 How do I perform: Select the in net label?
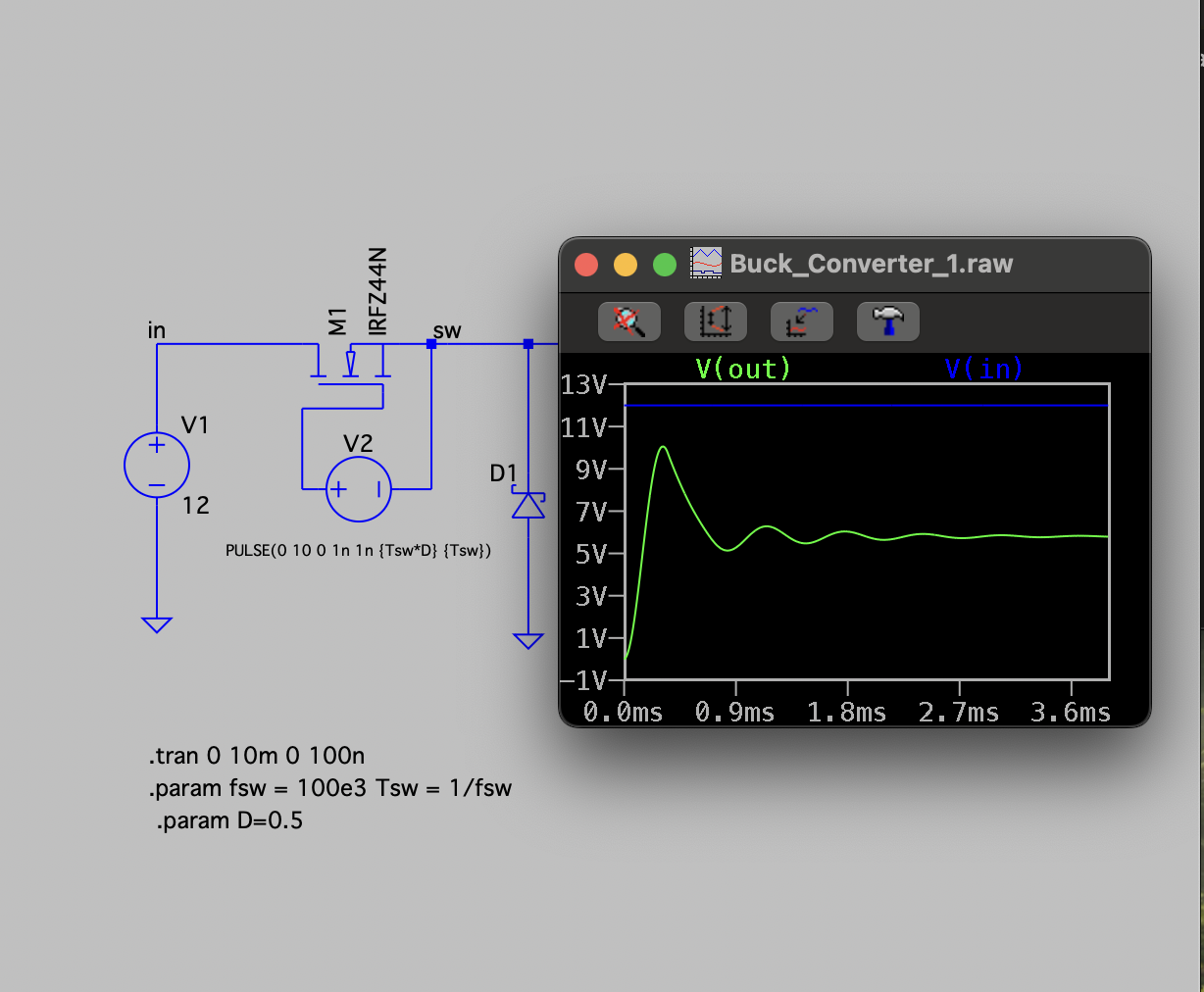155,330
